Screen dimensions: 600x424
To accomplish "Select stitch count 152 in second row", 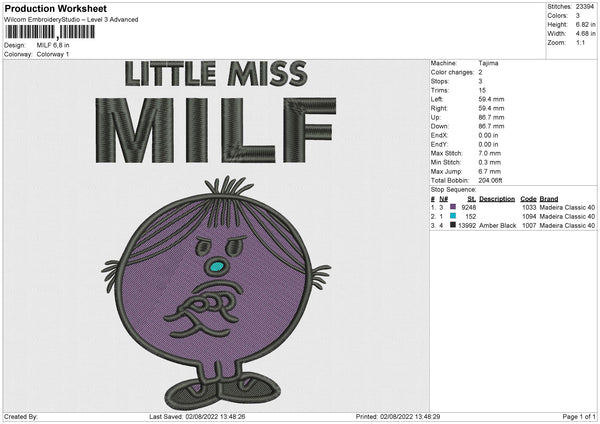I will pos(471,217).
